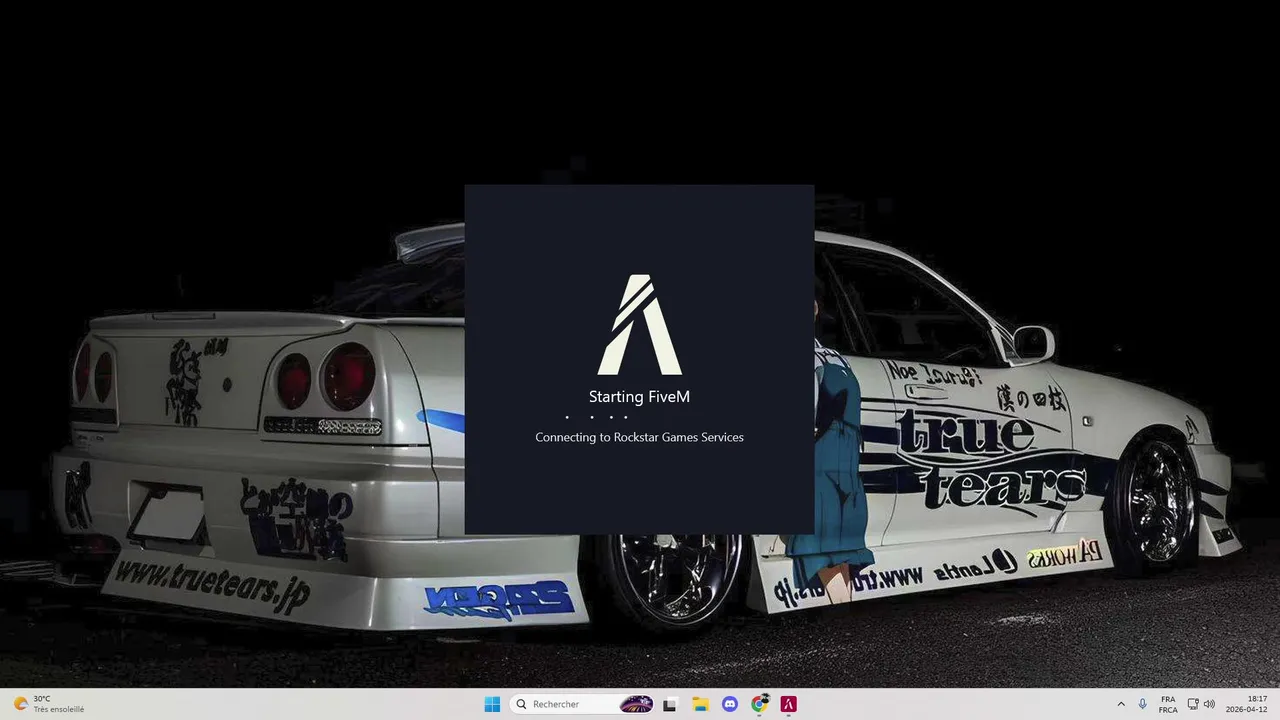Click the search highlight image in search box
1280x720 pixels.
636,704
